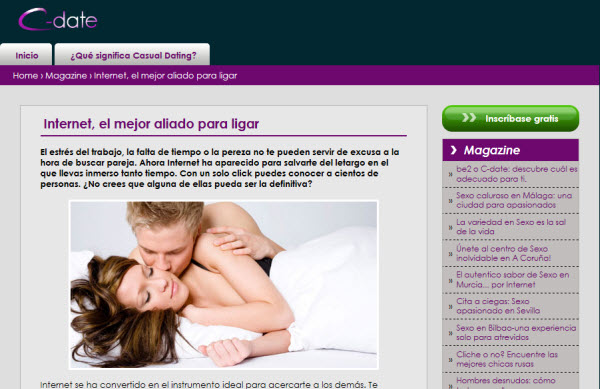This screenshot has height=389, width=600.
Task: Open Sexo caluroso en Málaga article
Action: pyautogui.click(x=514, y=200)
